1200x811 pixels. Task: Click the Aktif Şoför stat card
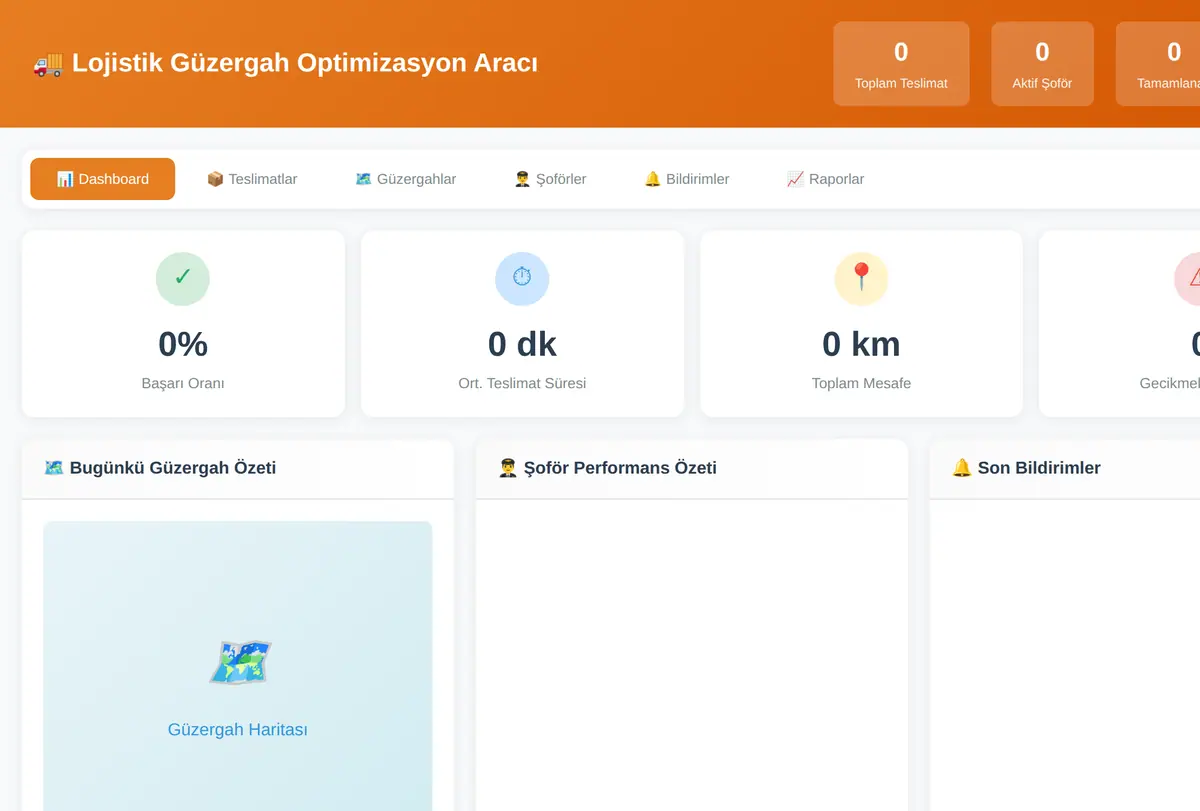tap(1042, 63)
